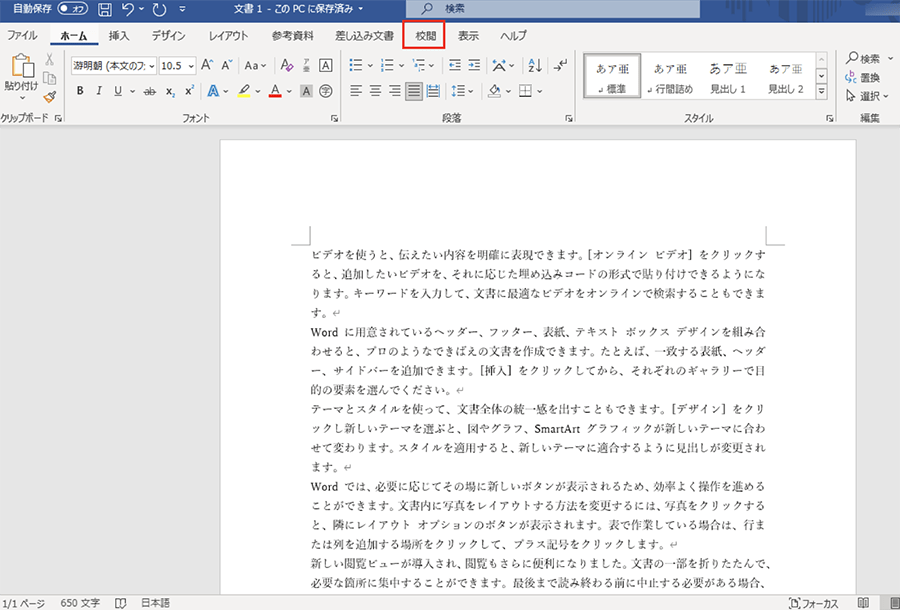
Task: Open the Customize Quick Access Toolbar dropdown
Action: 183,9
